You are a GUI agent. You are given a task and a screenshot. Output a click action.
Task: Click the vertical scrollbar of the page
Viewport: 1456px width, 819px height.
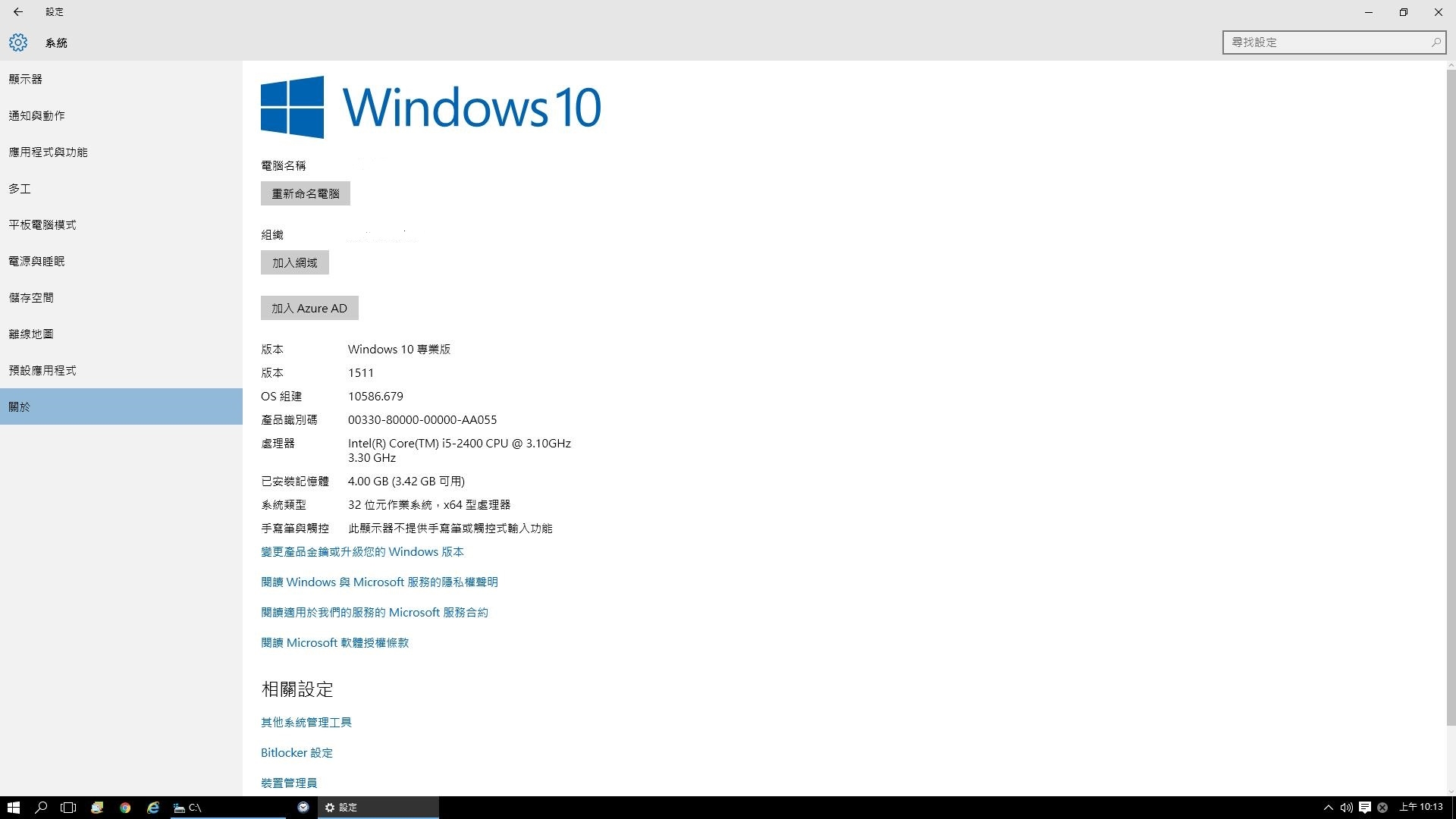coord(1451,398)
